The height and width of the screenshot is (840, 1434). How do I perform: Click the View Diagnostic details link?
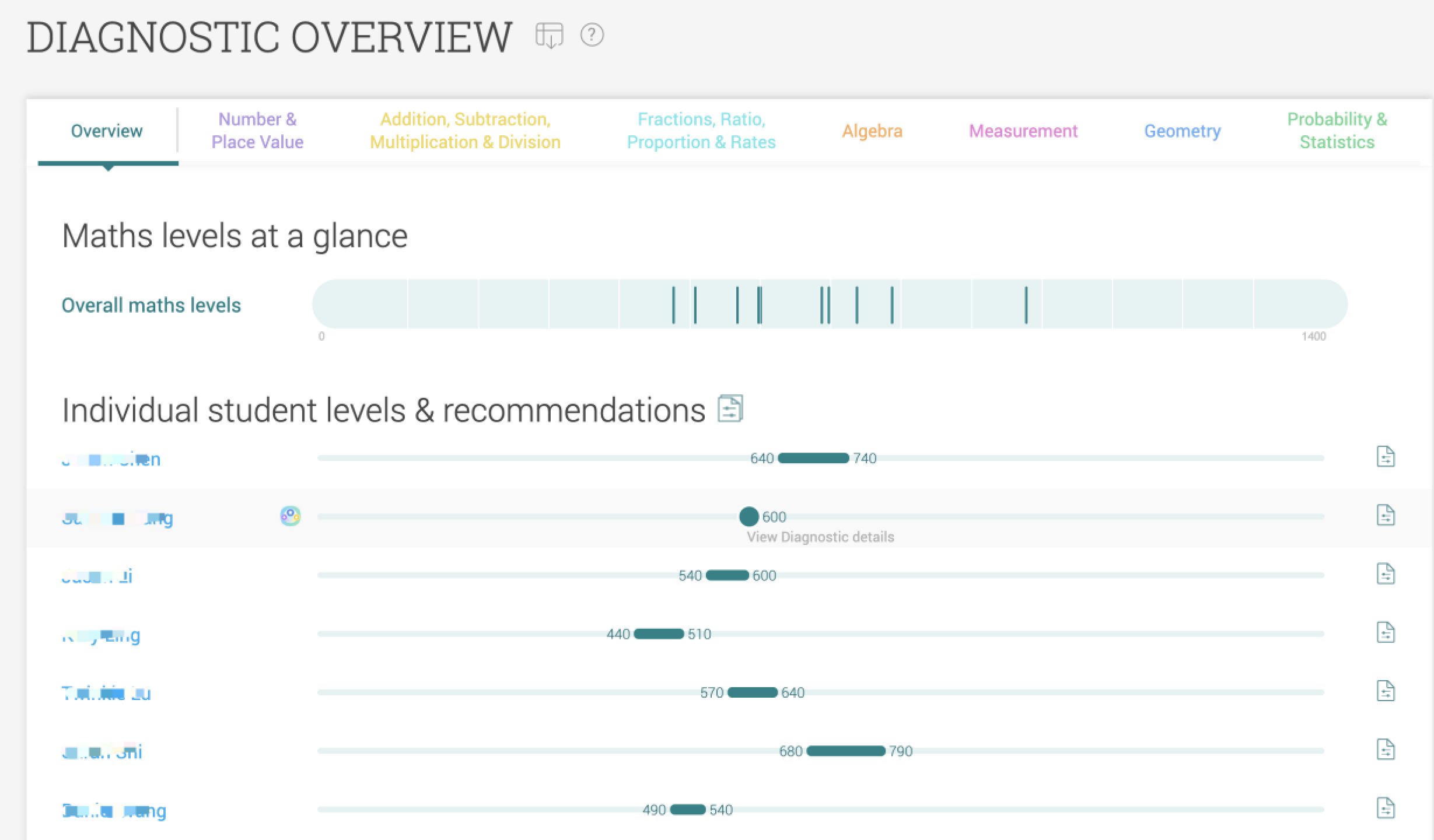[820, 537]
